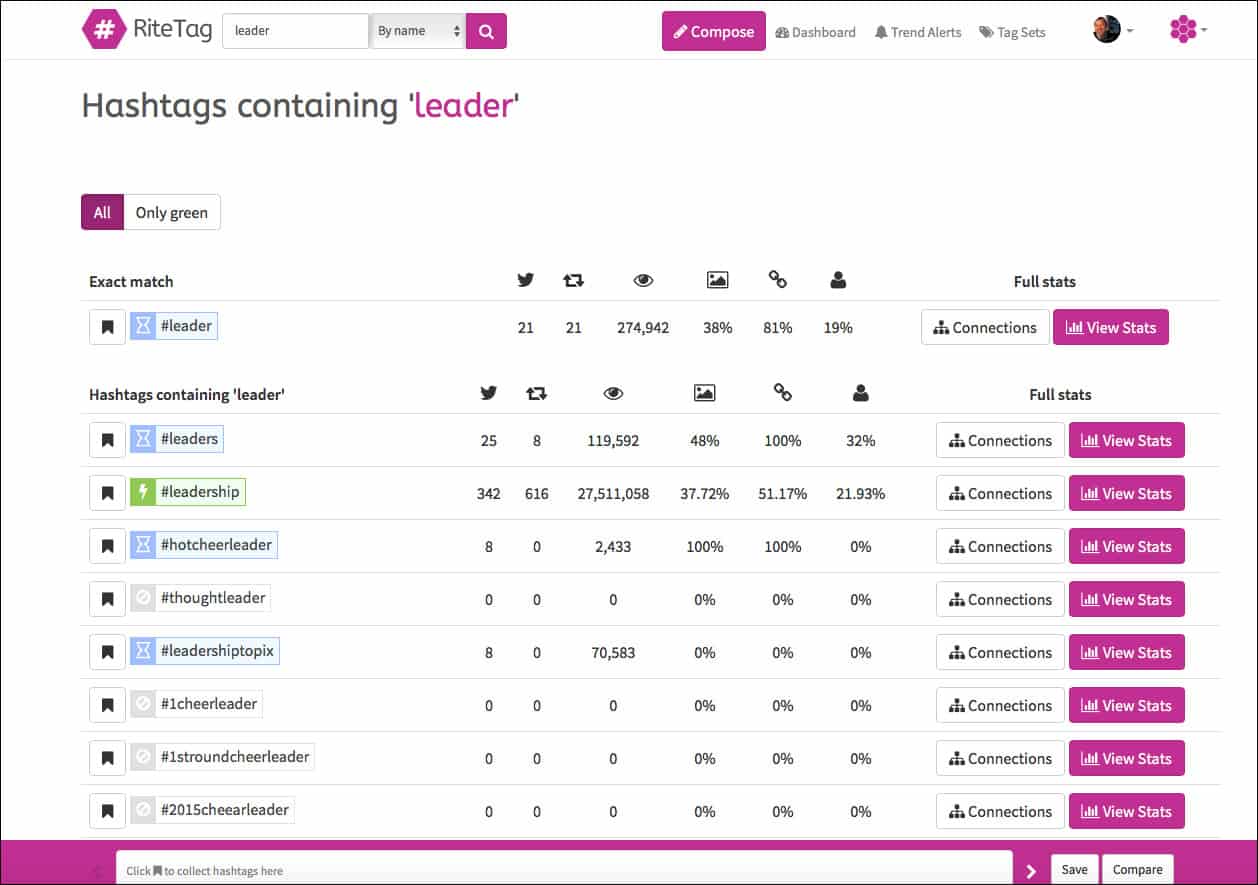Open Connections for #leadership
Viewport: 1258px width, 885px height.
pos(1000,493)
